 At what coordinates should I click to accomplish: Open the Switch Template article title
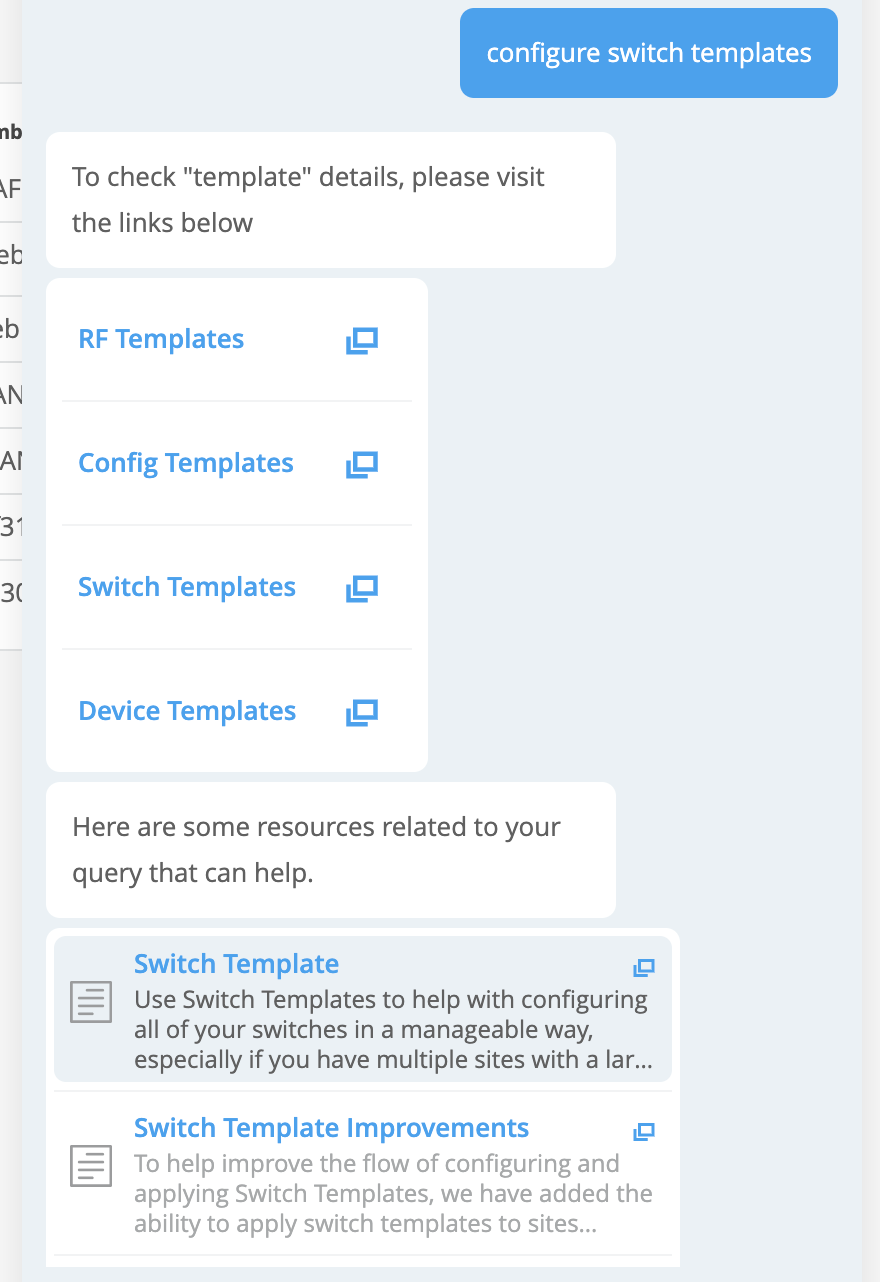(236, 964)
